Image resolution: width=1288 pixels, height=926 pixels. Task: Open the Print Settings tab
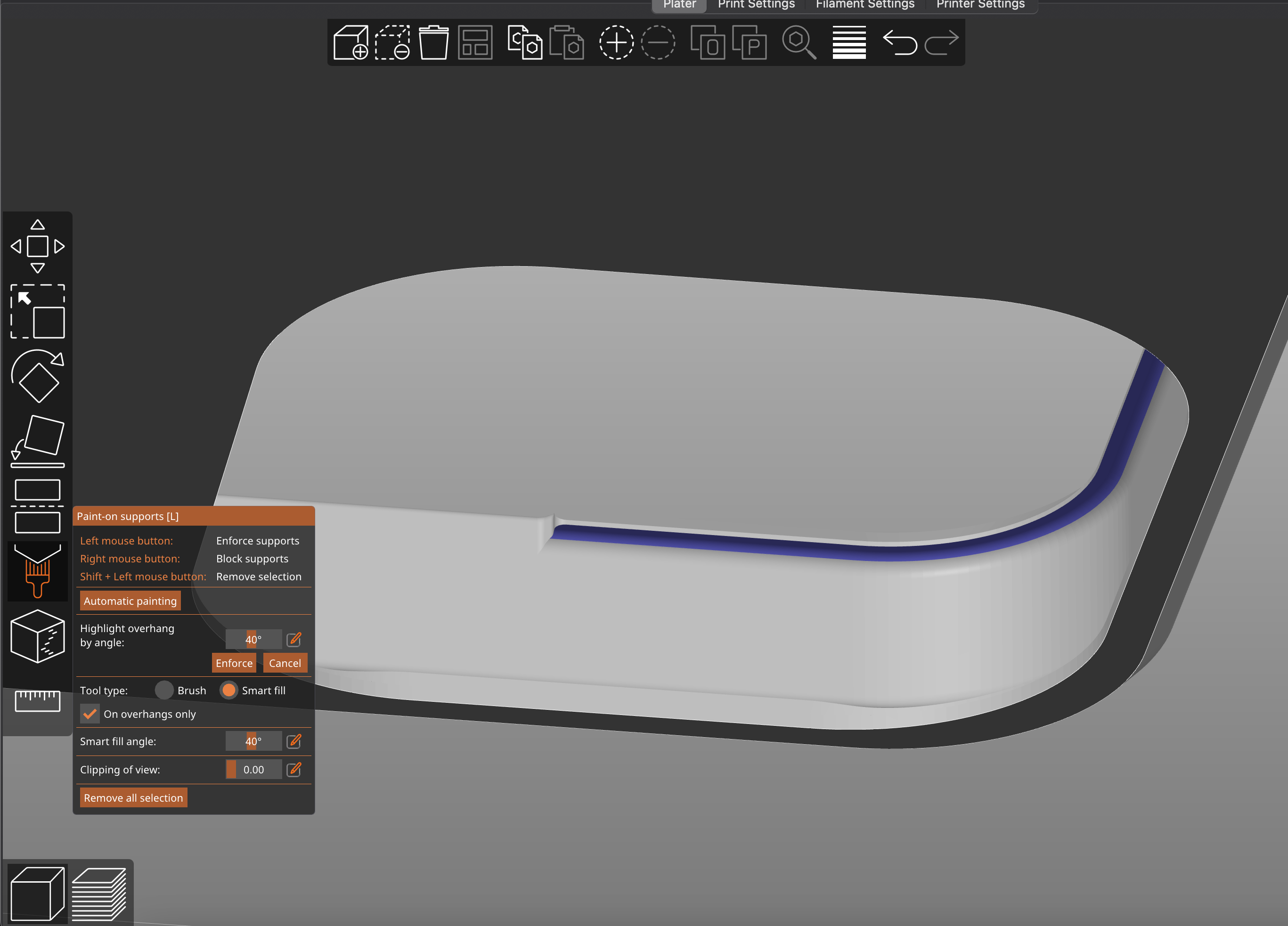[x=756, y=5]
